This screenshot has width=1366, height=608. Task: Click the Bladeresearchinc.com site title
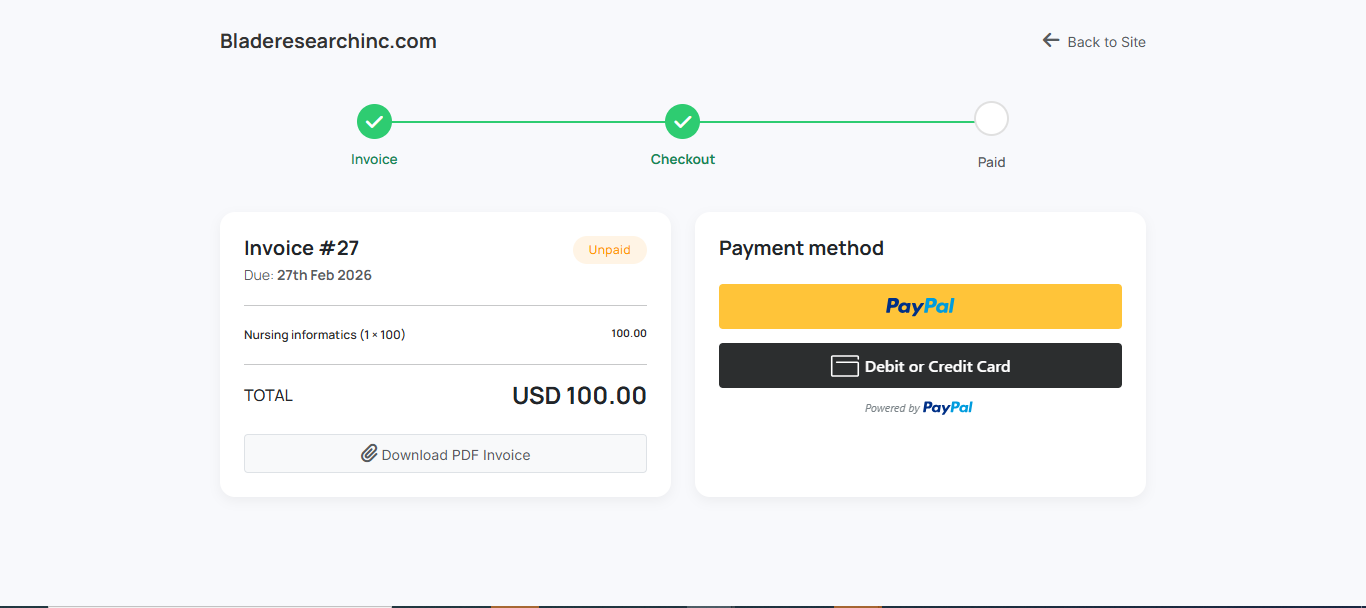328,41
